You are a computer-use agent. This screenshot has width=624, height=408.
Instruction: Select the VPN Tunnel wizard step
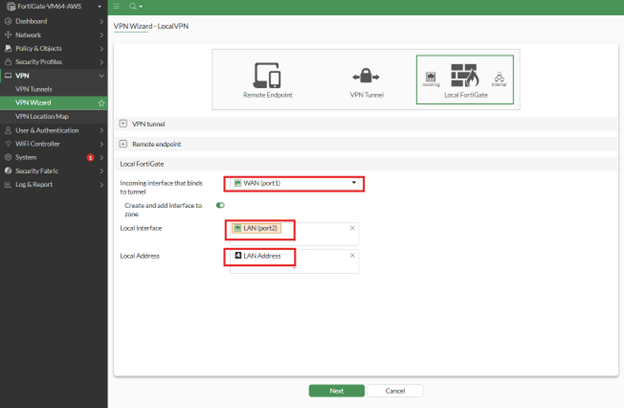tap(367, 83)
